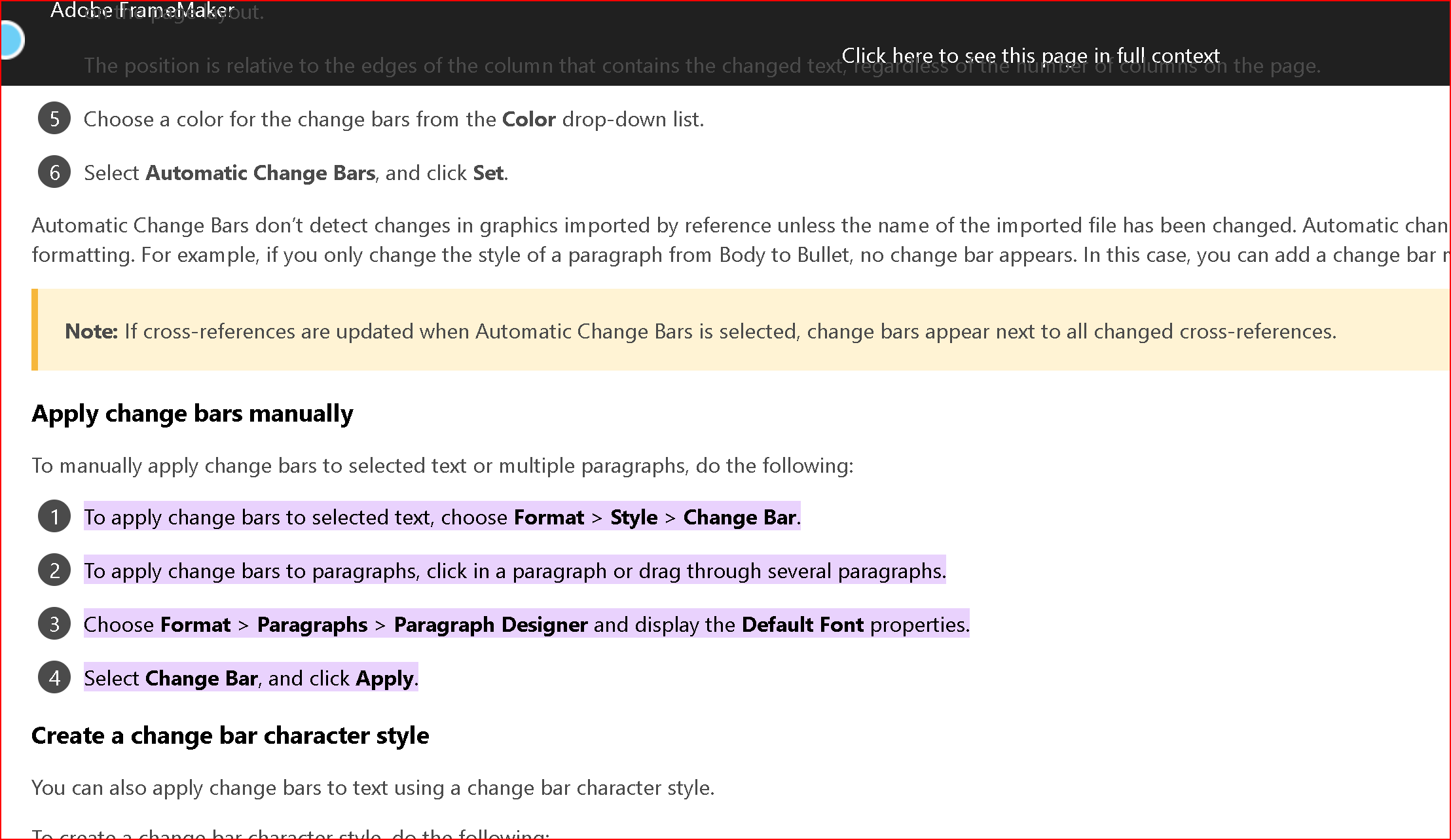1451x840 pixels.
Task: Open the page in full context via the link
Action: coord(1031,56)
